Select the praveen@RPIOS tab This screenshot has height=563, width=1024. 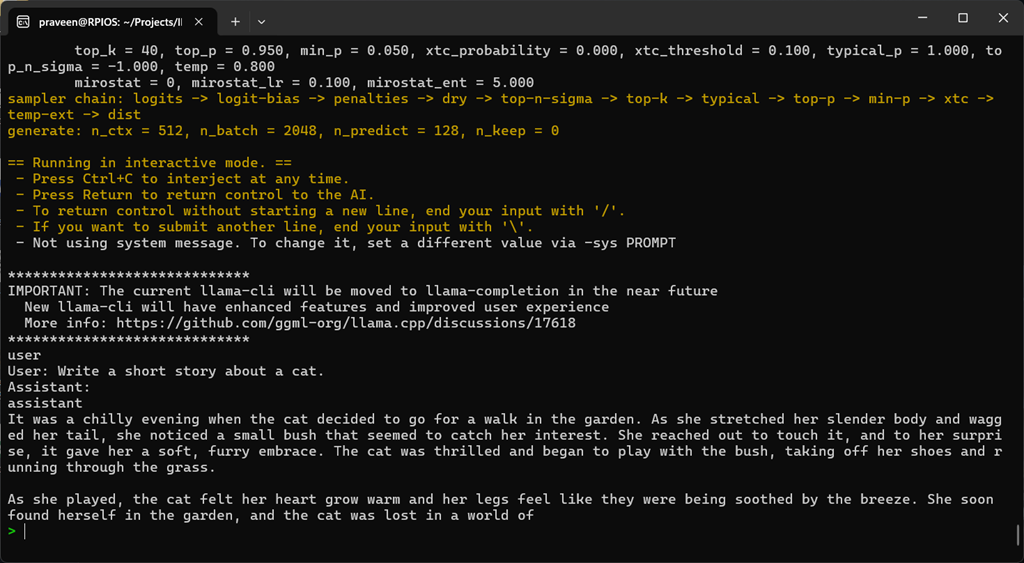(x=110, y=21)
